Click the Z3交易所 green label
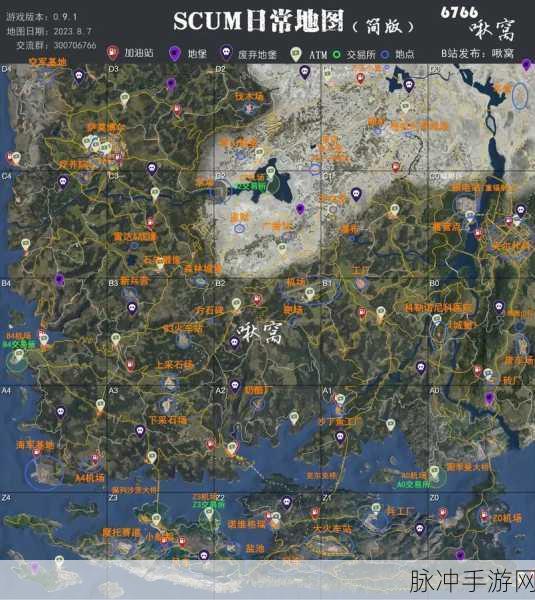The height and width of the screenshot is (600, 535). 209,505
